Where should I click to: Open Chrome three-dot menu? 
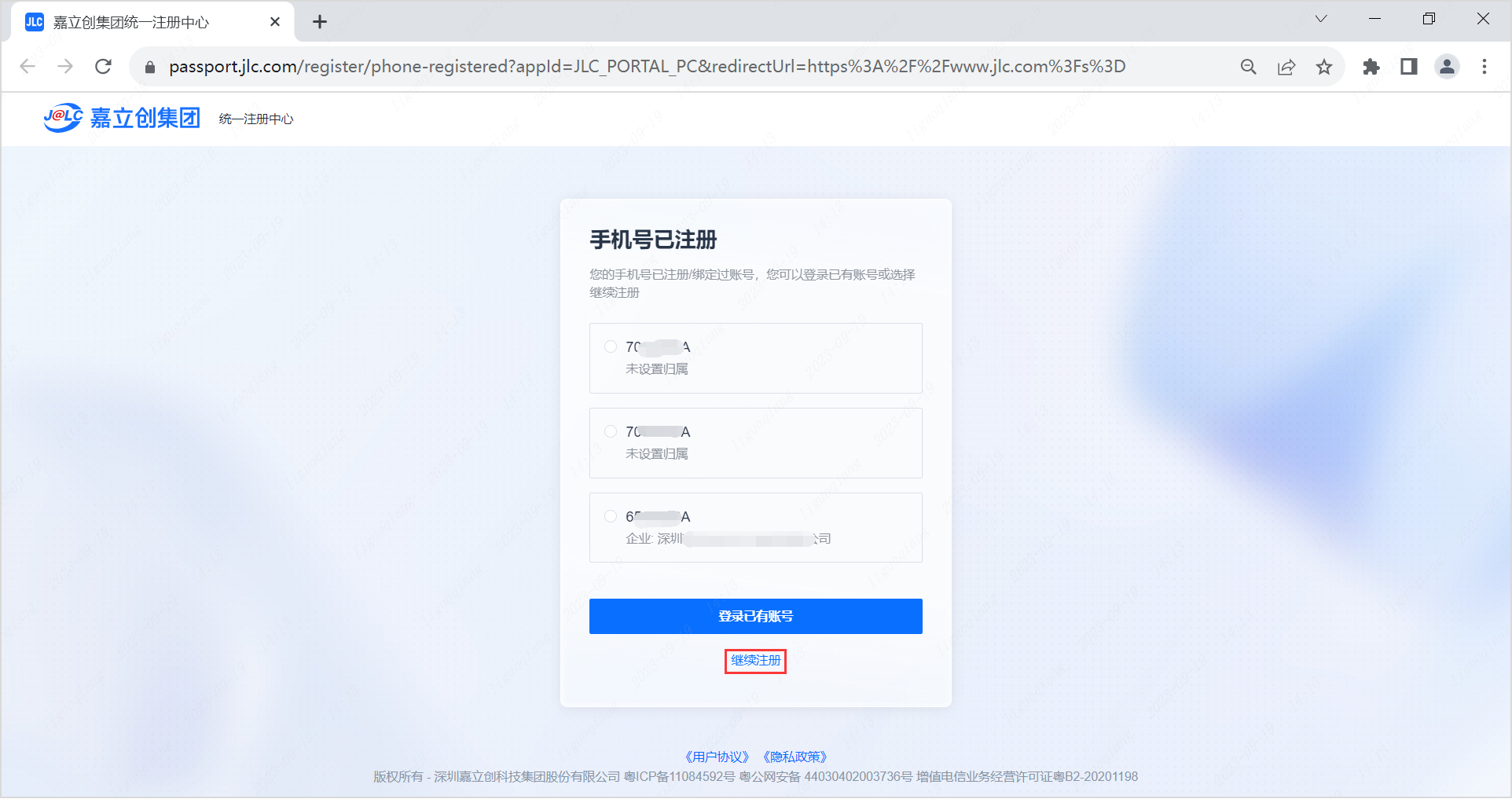point(1484,67)
